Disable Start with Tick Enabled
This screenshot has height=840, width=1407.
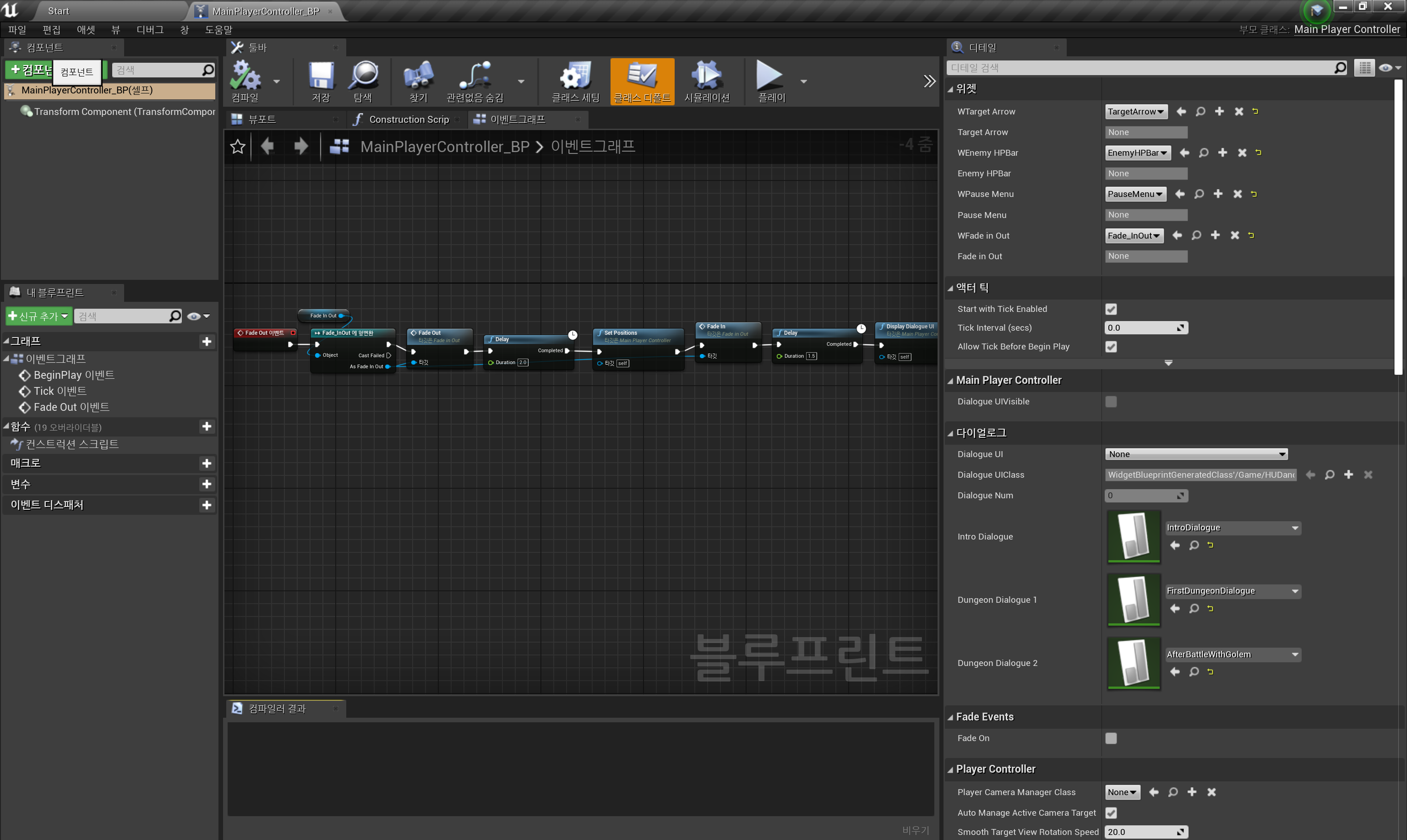tap(1111, 309)
